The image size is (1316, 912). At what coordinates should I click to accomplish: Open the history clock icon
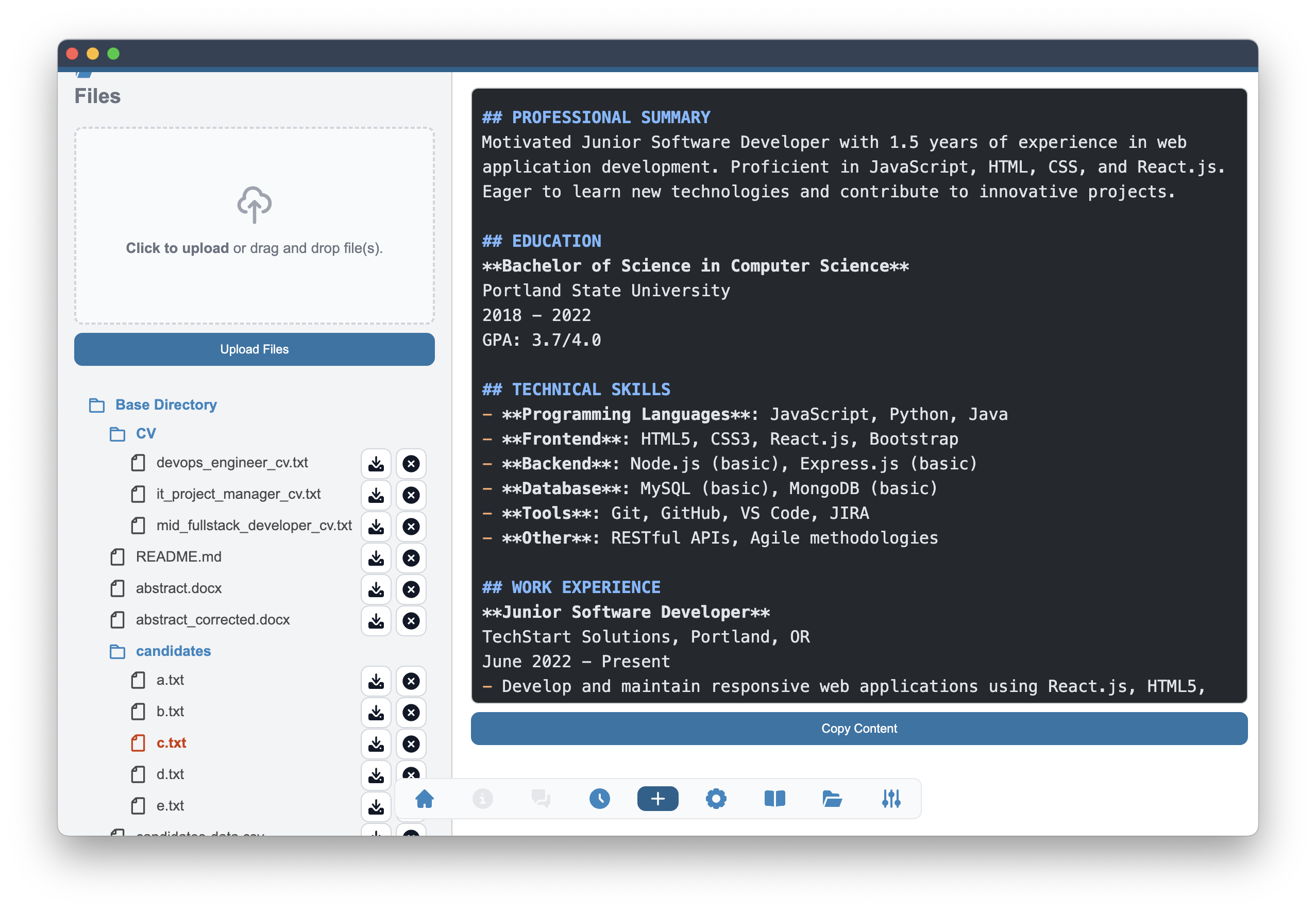click(599, 798)
